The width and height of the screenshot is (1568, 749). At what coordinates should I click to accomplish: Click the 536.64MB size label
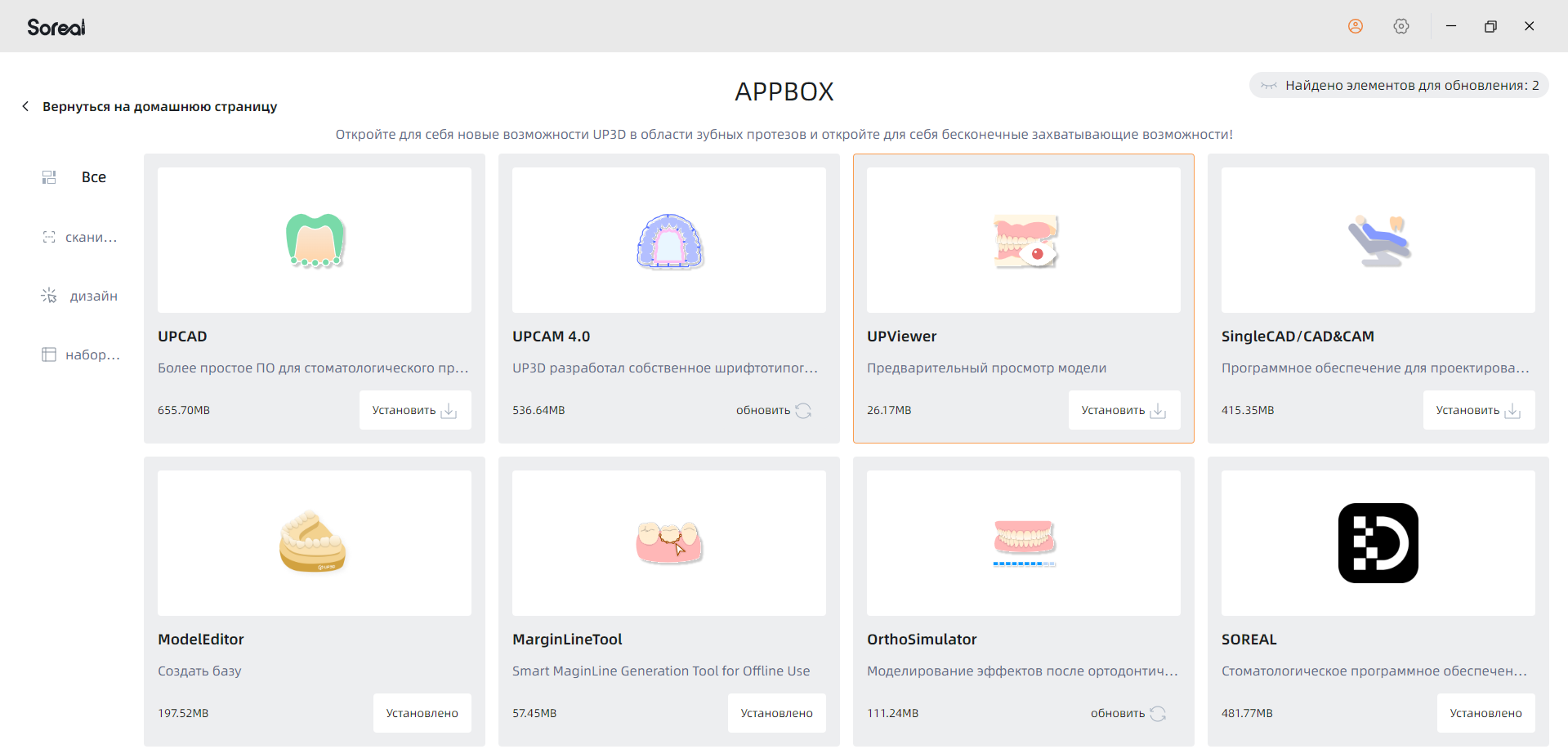pos(538,410)
